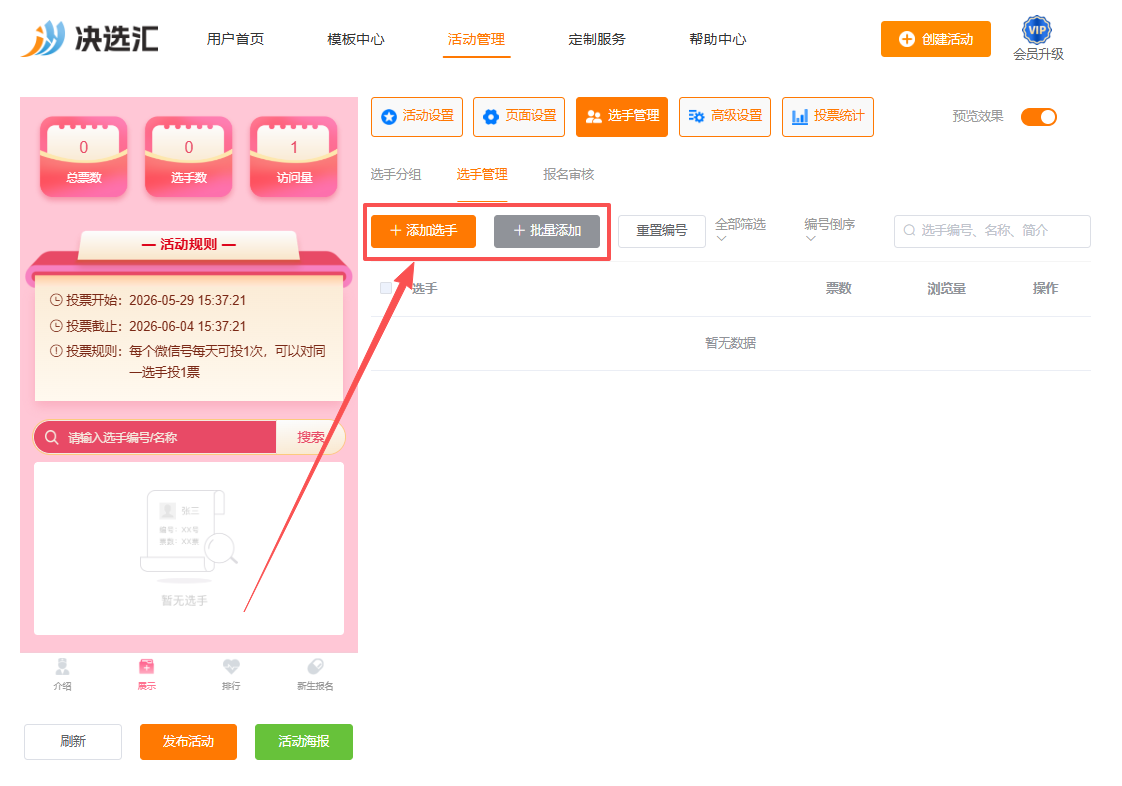This screenshot has height=786, width=1122.
Task: Click the 决选汇 logo icon
Action: click(x=44, y=38)
